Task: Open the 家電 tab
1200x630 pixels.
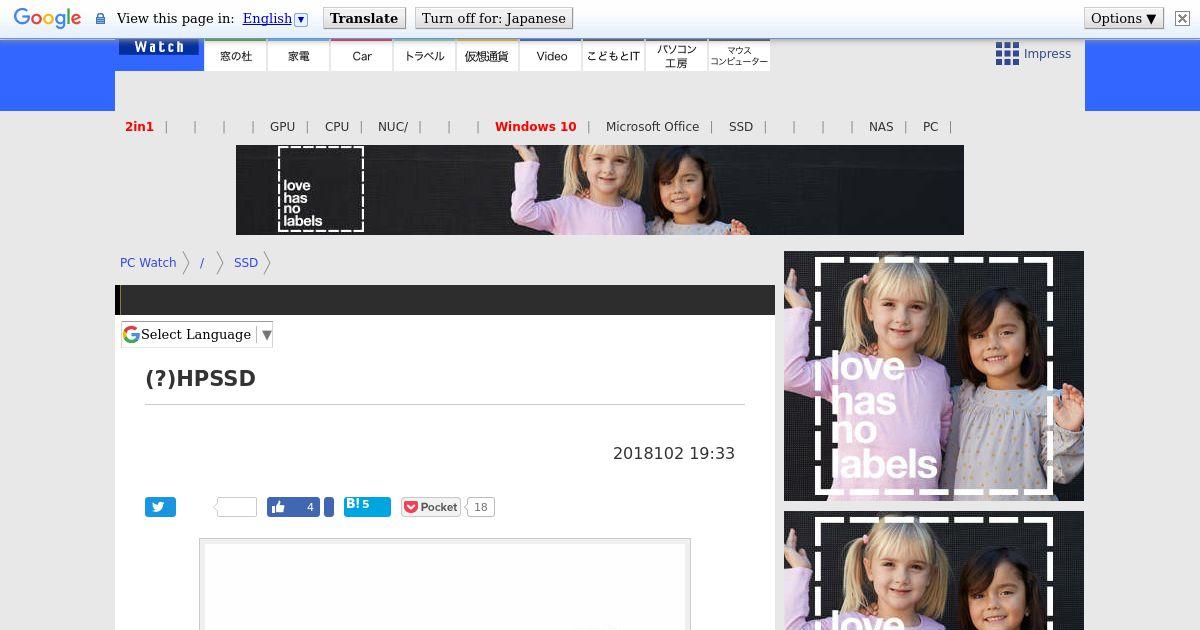Action: (299, 56)
